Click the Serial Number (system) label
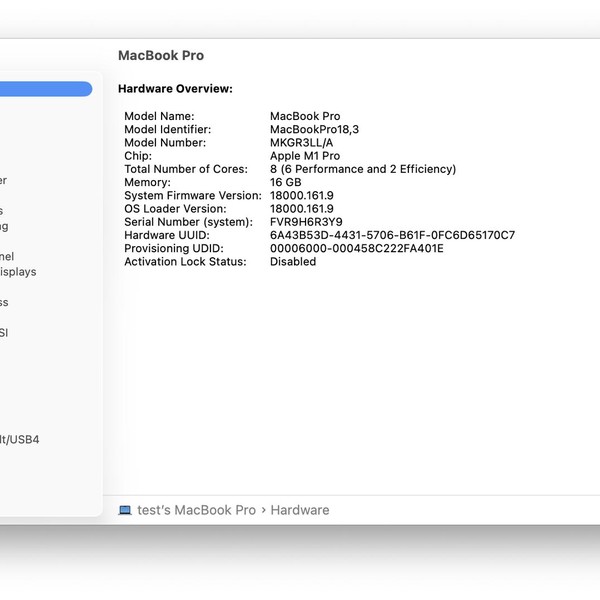600x600 pixels. [x=188, y=222]
